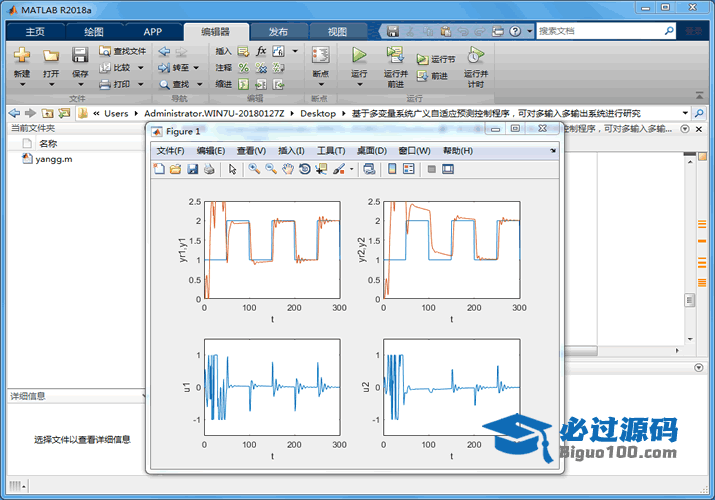Toggle the Zoom Out tool in Figure 1

(271, 169)
